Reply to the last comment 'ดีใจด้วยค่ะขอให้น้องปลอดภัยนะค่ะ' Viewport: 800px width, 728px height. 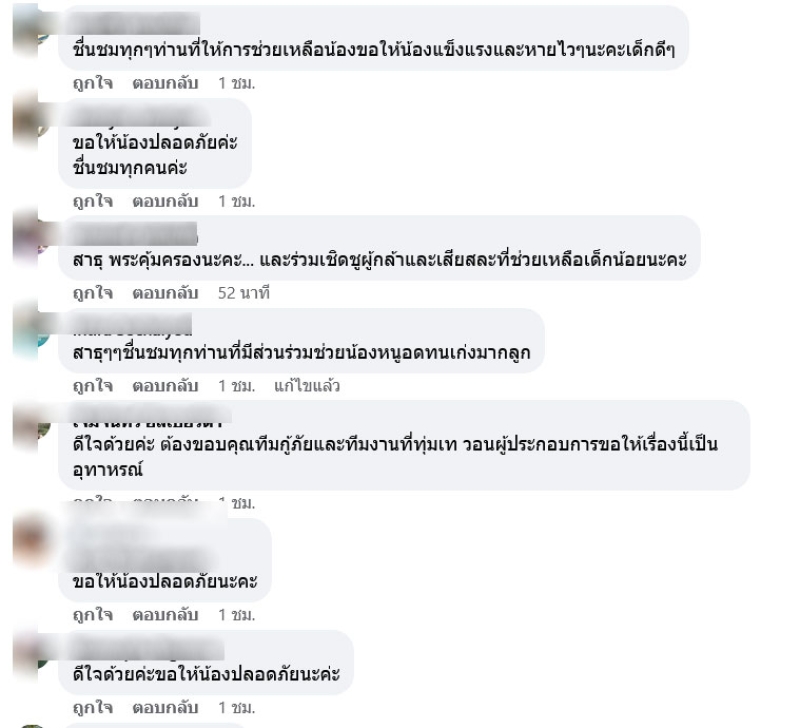click(165, 708)
